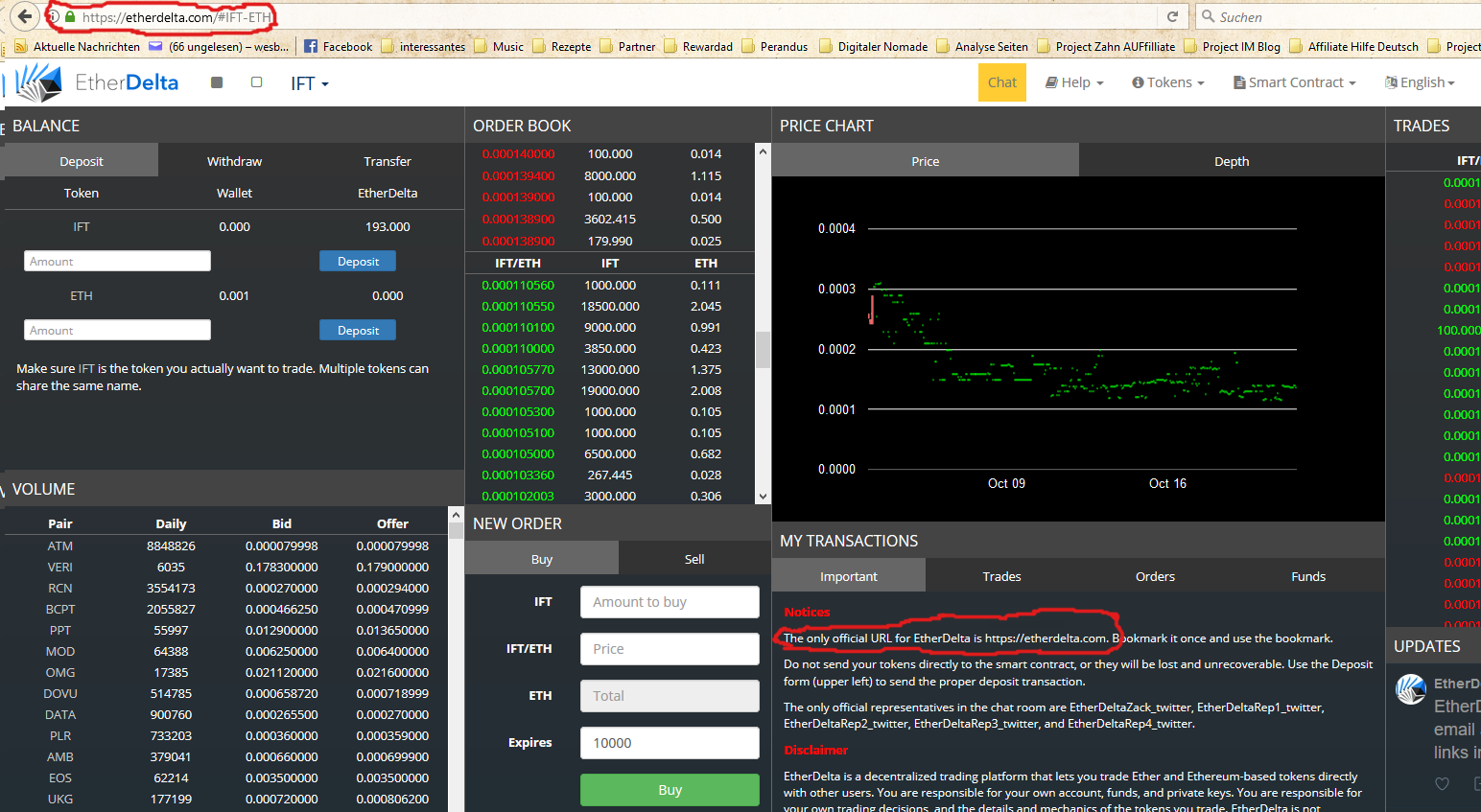The width and height of the screenshot is (1481, 812).
Task: Open the Rezepte bookmark folder
Action: point(561,46)
